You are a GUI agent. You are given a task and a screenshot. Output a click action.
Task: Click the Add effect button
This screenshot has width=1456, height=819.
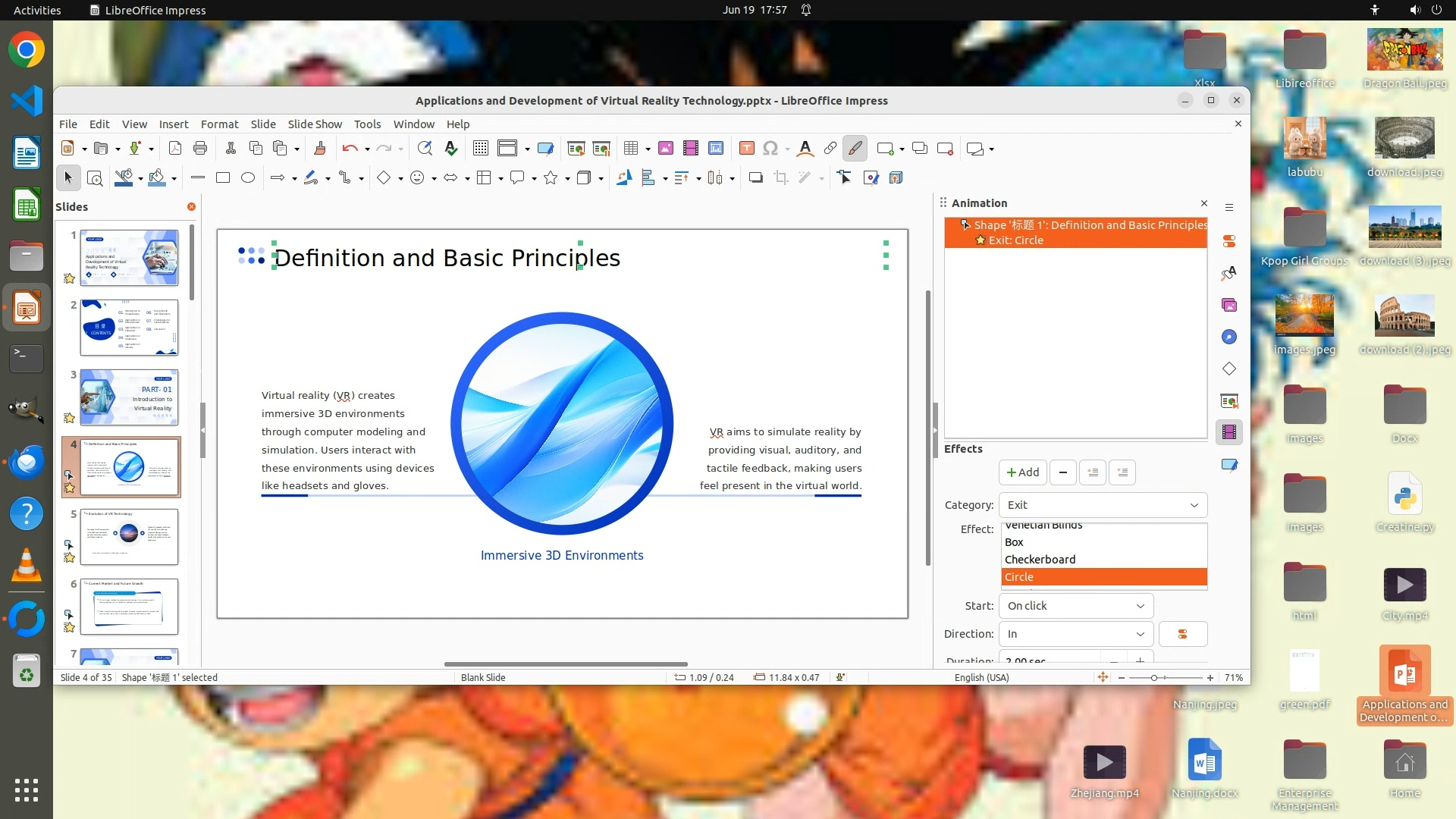coord(1022,472)
